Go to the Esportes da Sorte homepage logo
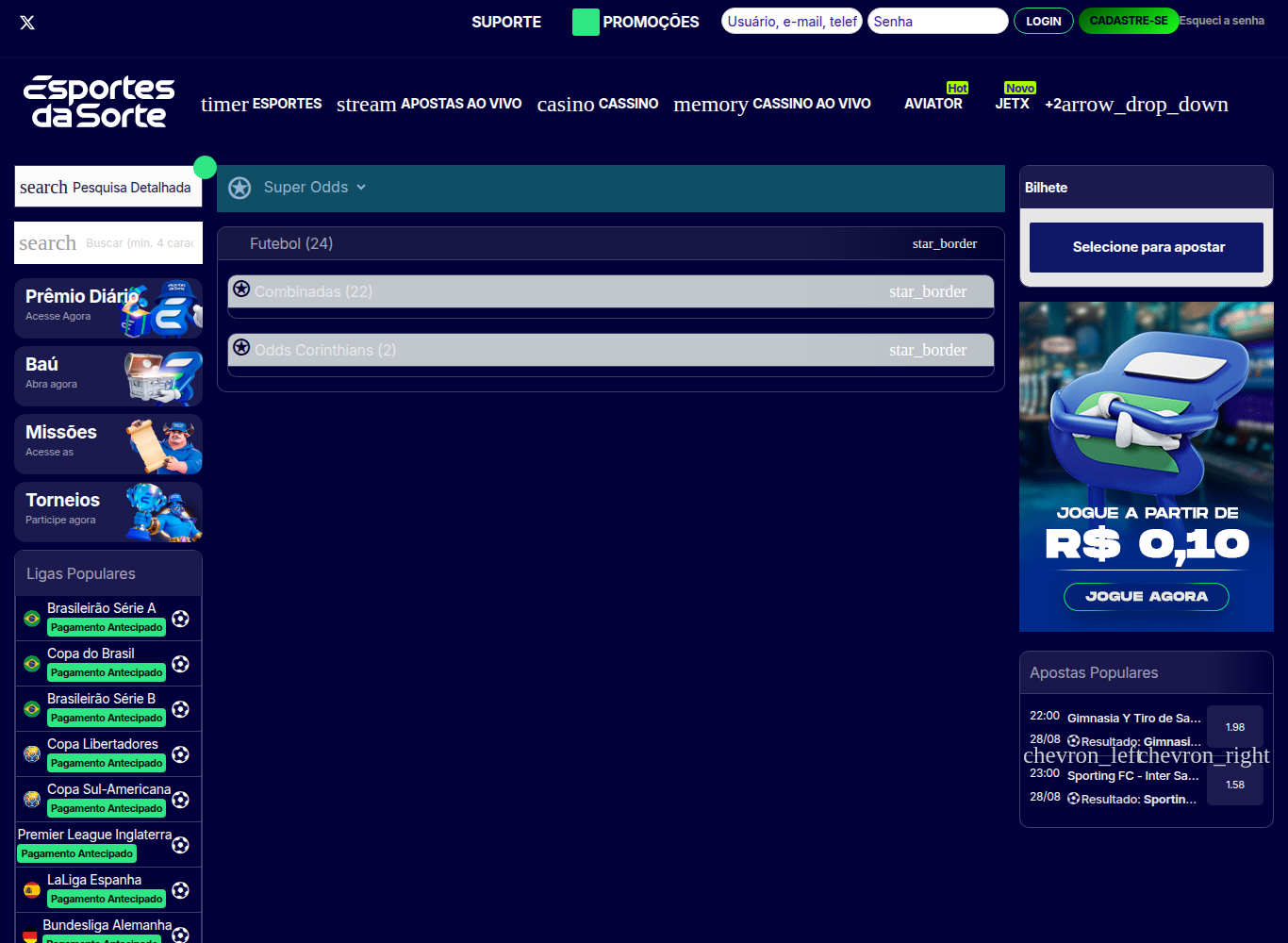 click(x=99, y=102)
